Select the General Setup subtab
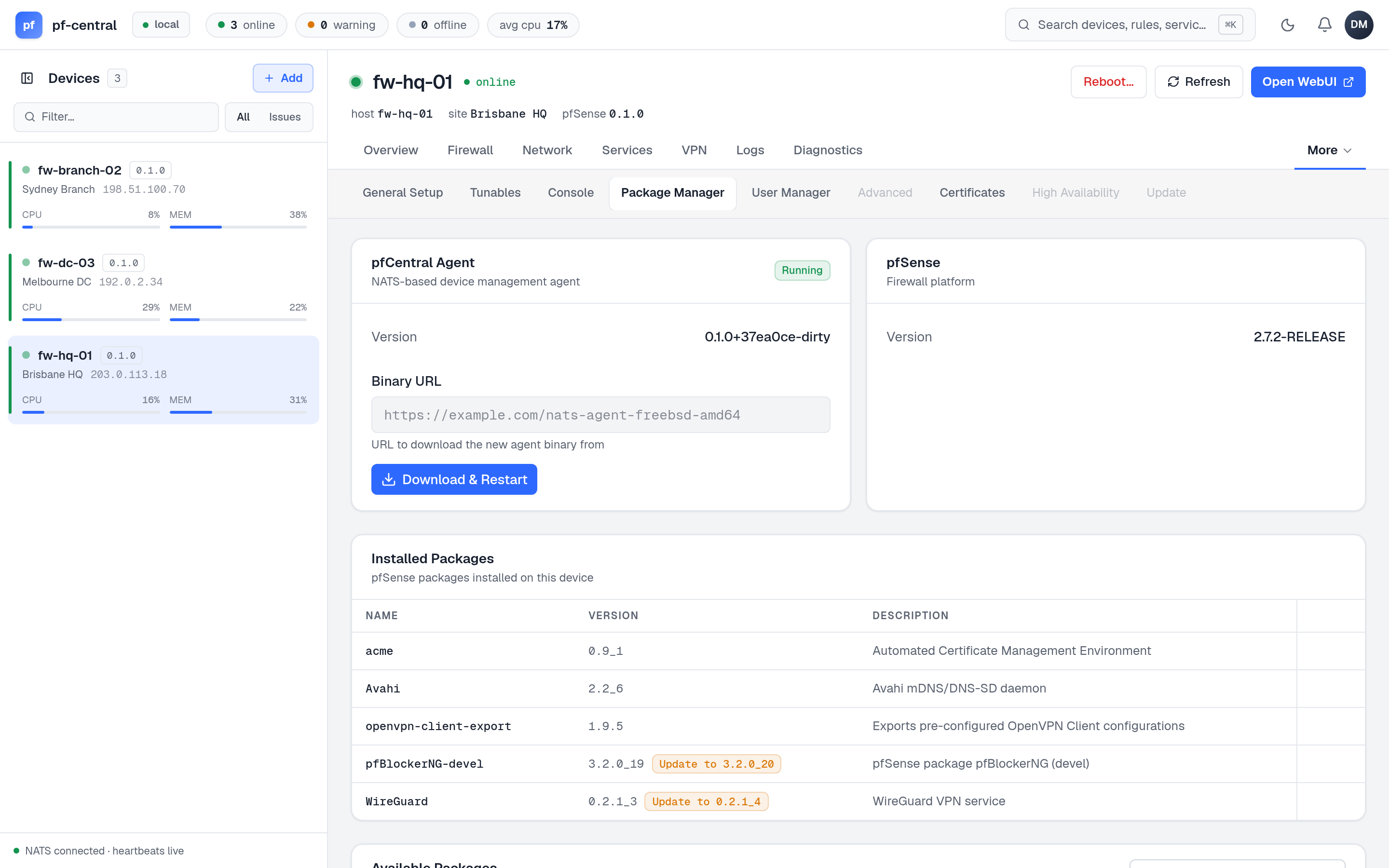Image resolution: width=1389 pixels, height=868 pixels. pos(402,193)
